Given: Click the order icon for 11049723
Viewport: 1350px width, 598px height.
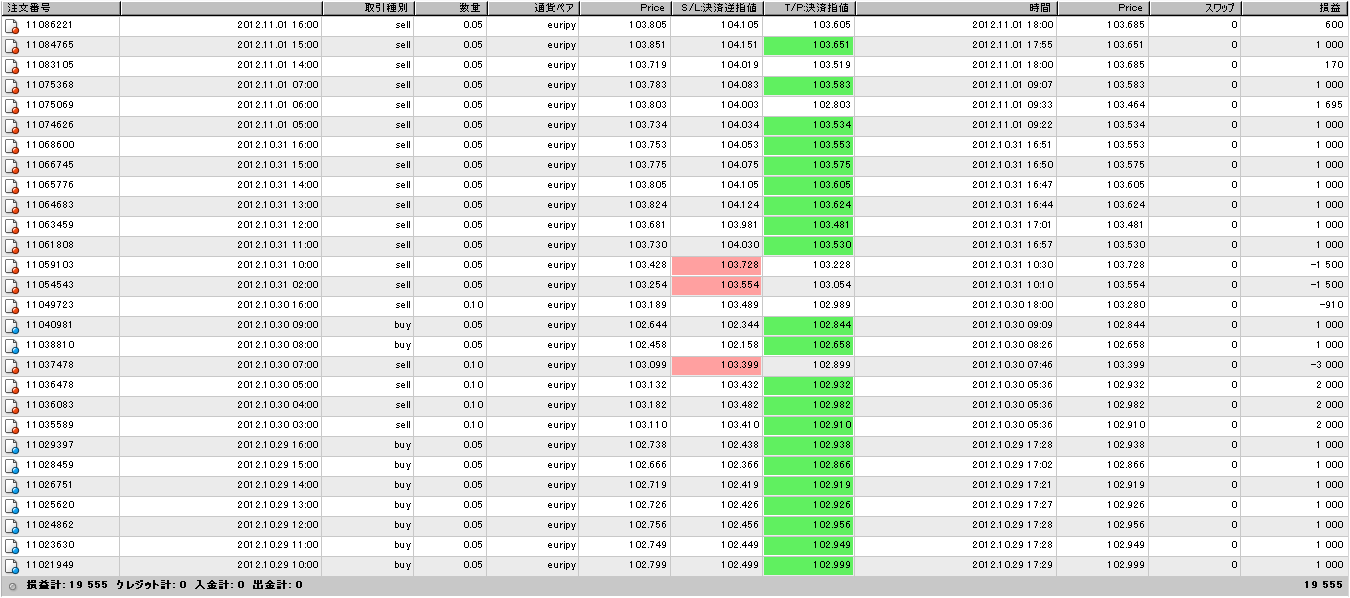Looking at the screenshot, I should (x=12, y=305).
